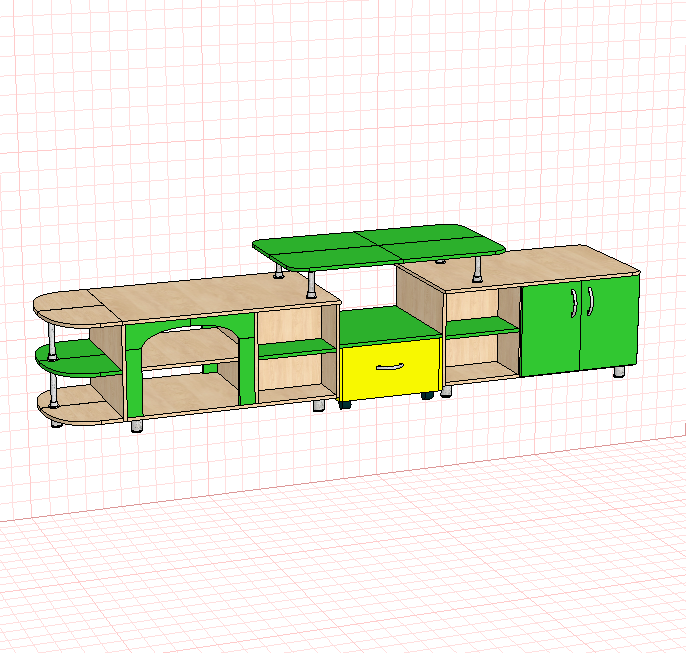Select the rounded bottom beige shelf at left end
Viewport: 686px width, 653px height.
click(x=79, y=405)
